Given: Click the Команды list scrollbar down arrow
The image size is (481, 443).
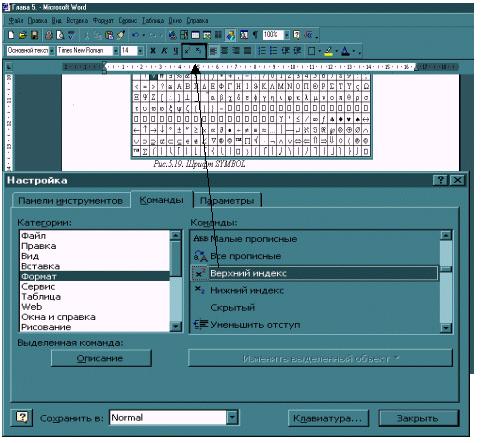Looking at the screenshot, I should pos(446,328).
